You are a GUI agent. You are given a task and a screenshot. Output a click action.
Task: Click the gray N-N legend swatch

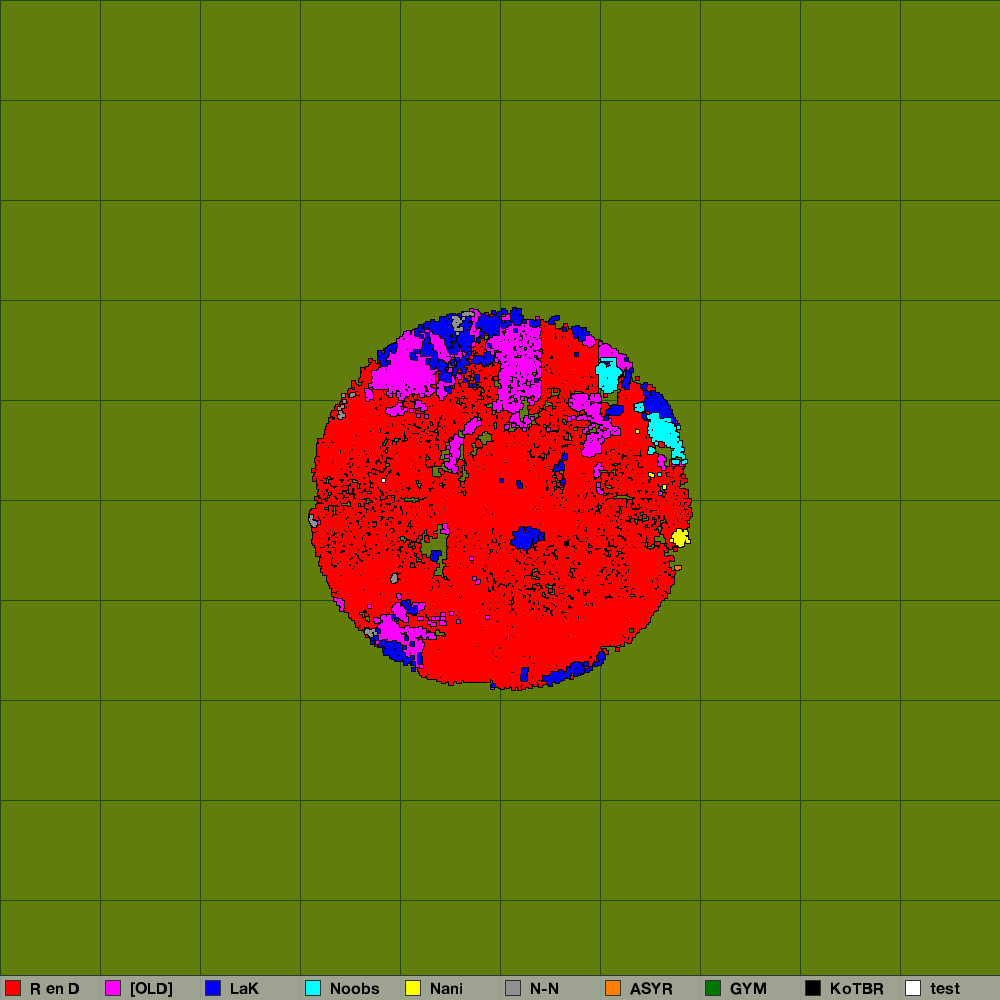point(513,988)
